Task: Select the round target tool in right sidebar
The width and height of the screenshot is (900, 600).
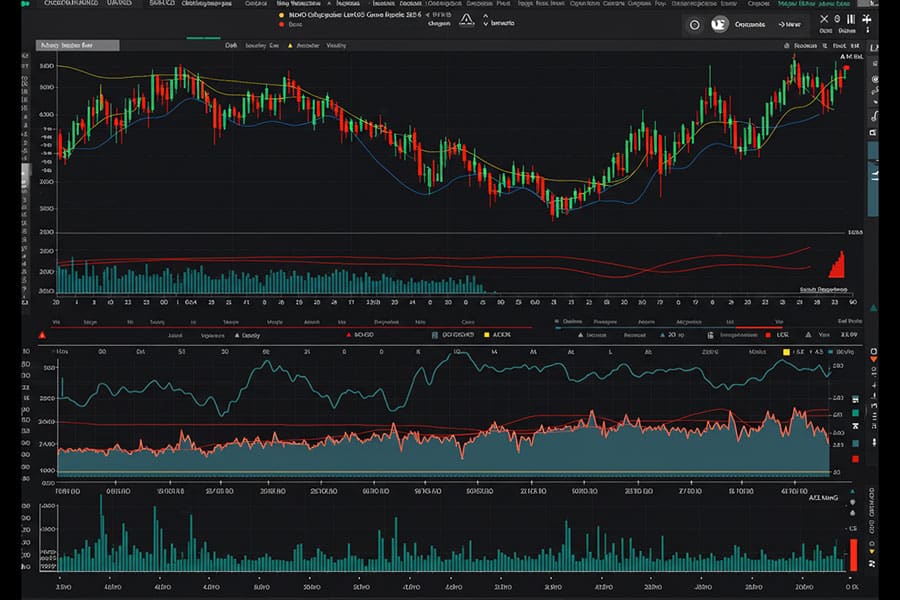Action: (874, 79)
